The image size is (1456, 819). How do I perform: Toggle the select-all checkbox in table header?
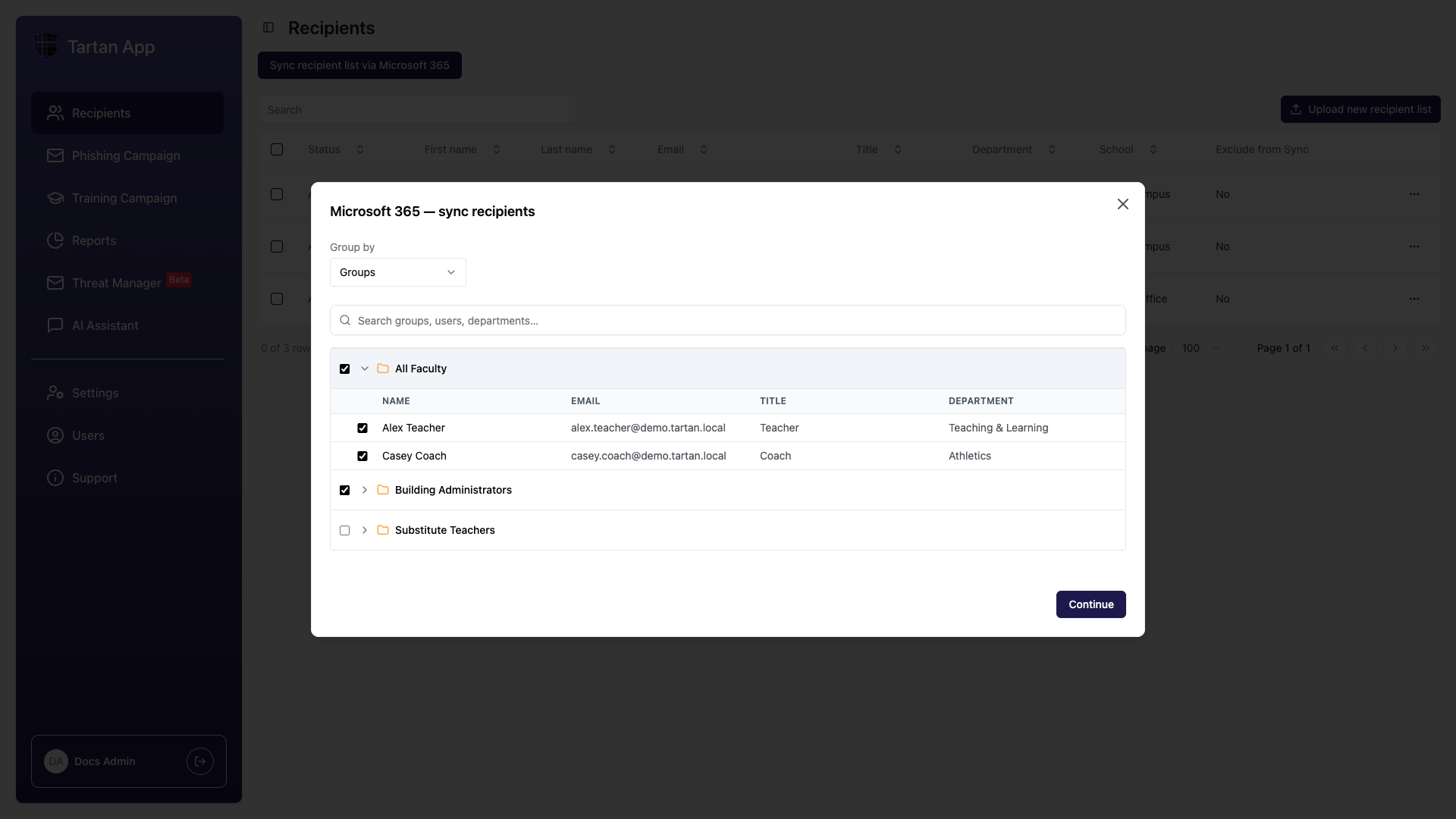(277, 149)
